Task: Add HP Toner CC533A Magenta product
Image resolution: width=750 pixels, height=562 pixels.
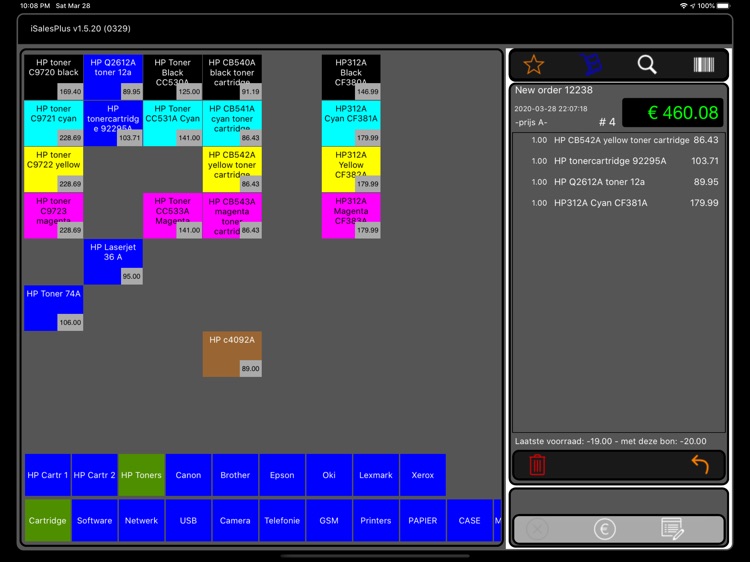Action: (x=172, y=216)
